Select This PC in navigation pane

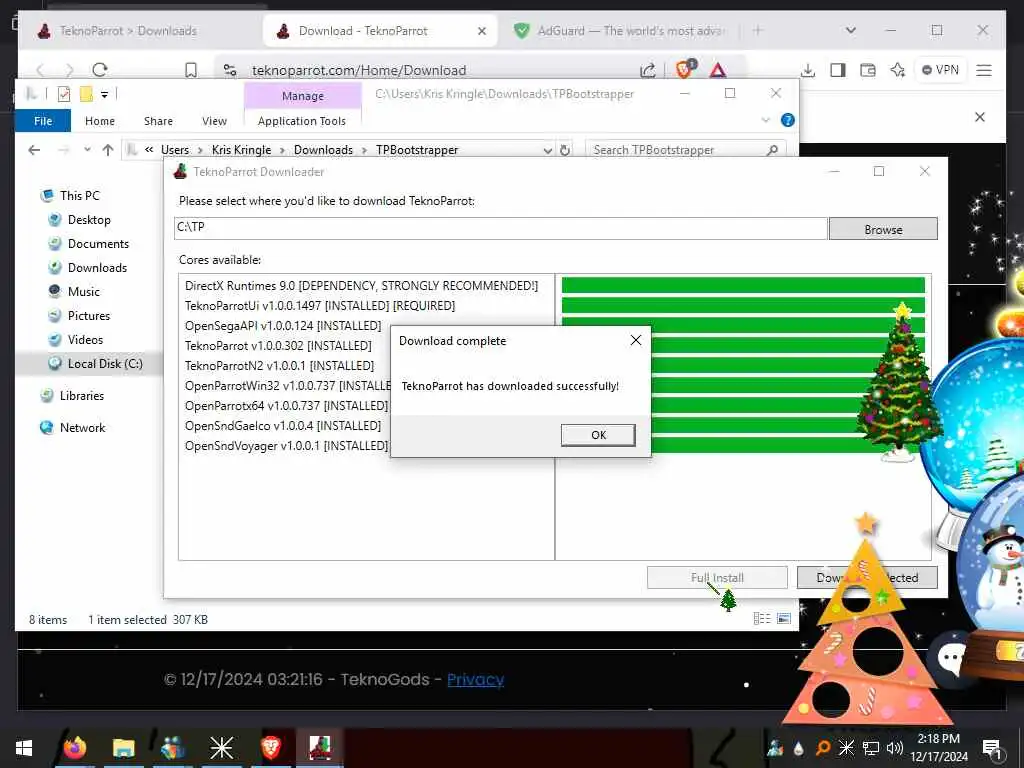80,195
